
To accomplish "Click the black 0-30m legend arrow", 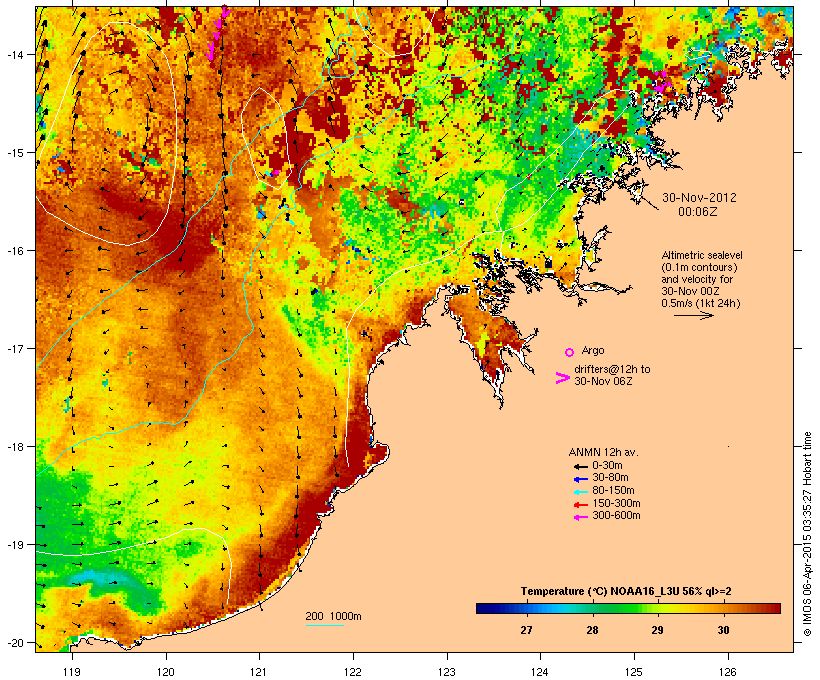I will 580,467.
